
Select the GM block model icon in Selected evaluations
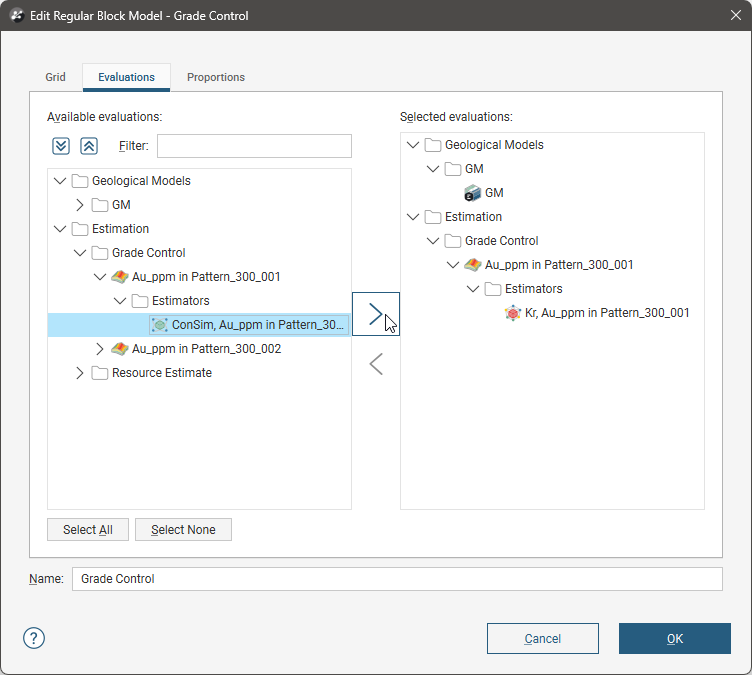coord(473,193)
